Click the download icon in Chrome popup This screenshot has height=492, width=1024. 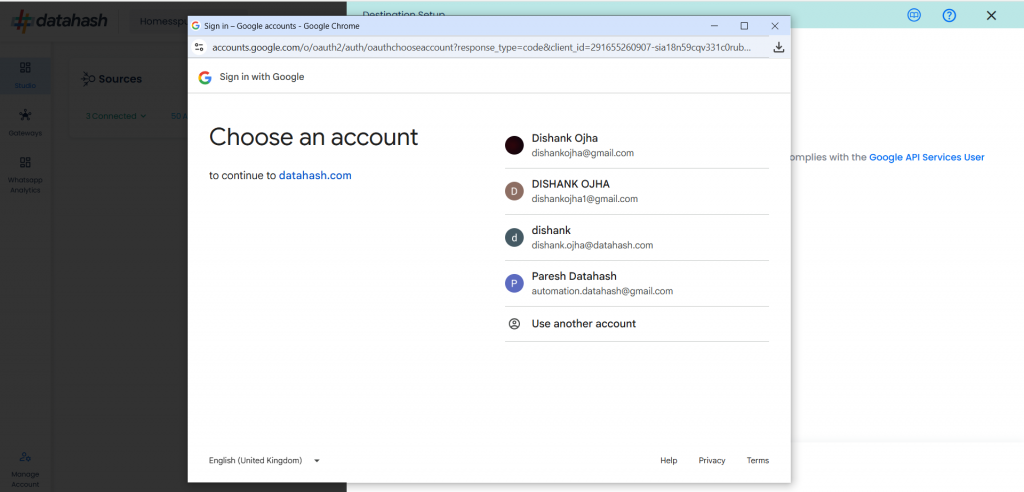[x=778, y=48]
